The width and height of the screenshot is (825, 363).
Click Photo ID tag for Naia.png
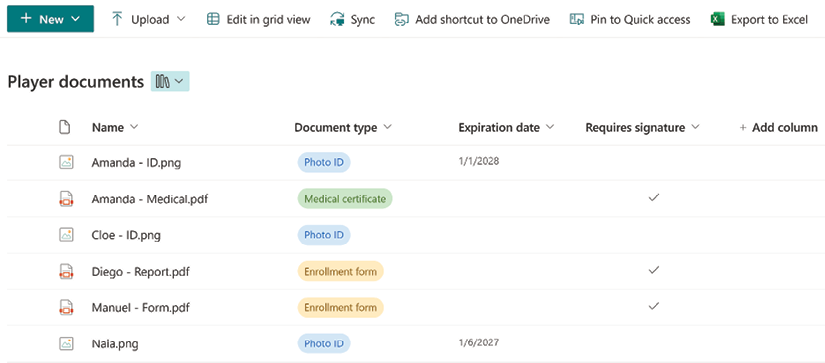(324, 344)
